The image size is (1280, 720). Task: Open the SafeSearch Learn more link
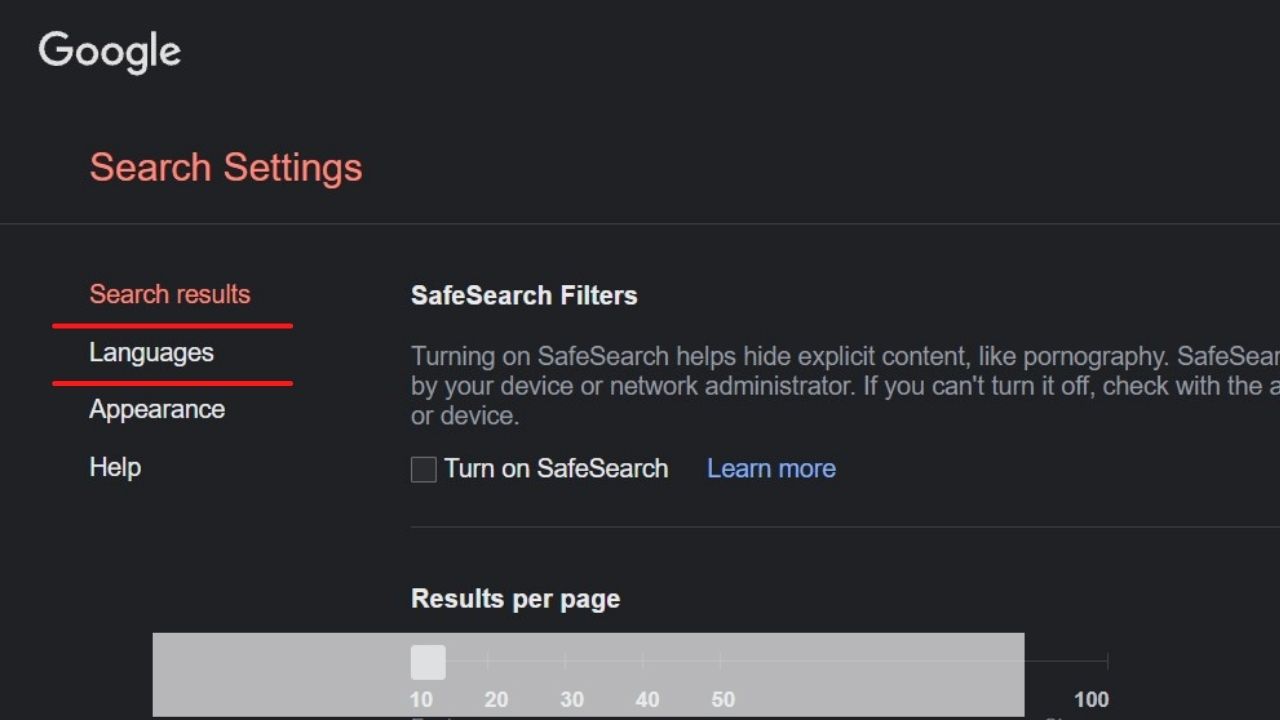tap(771, 469)
